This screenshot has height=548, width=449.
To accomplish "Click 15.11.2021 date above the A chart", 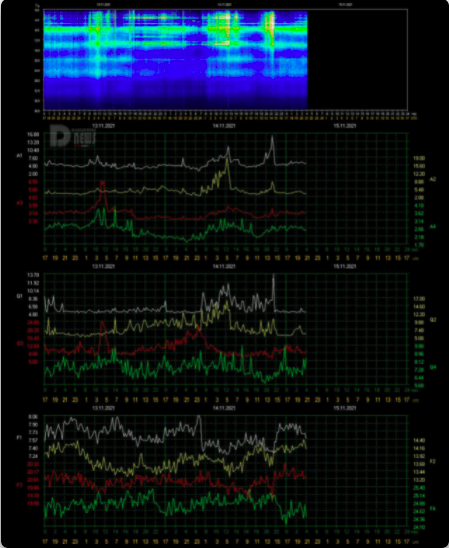I will tap(345, 126).
